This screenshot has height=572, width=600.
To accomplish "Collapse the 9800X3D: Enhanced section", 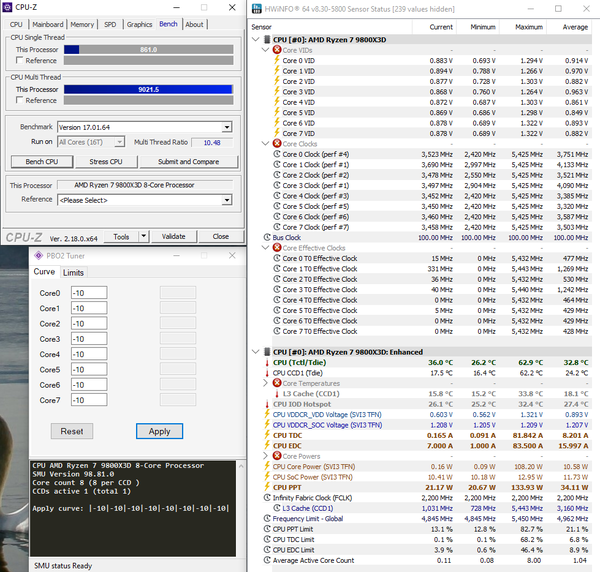I will (x=256, y=352).
